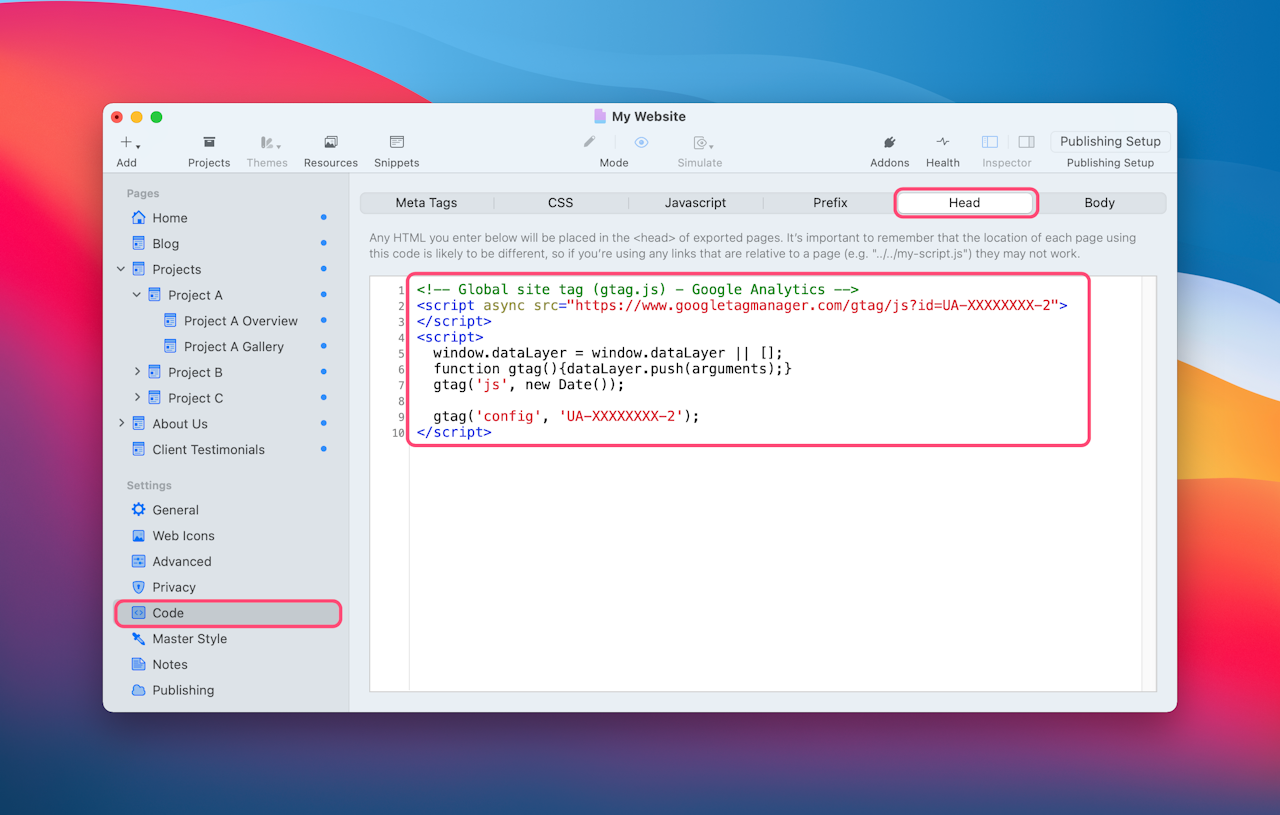This screenshot has height=815, width=1280.
Task: Expand the Project C node
Action: pos(137,398)
